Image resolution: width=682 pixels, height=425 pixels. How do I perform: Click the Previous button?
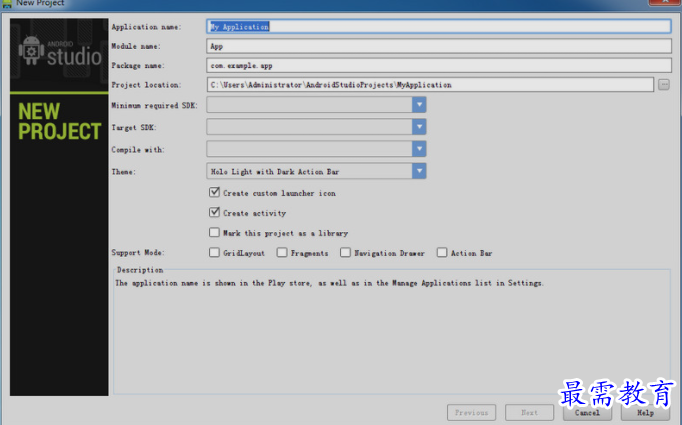click(x=471, y=412)
